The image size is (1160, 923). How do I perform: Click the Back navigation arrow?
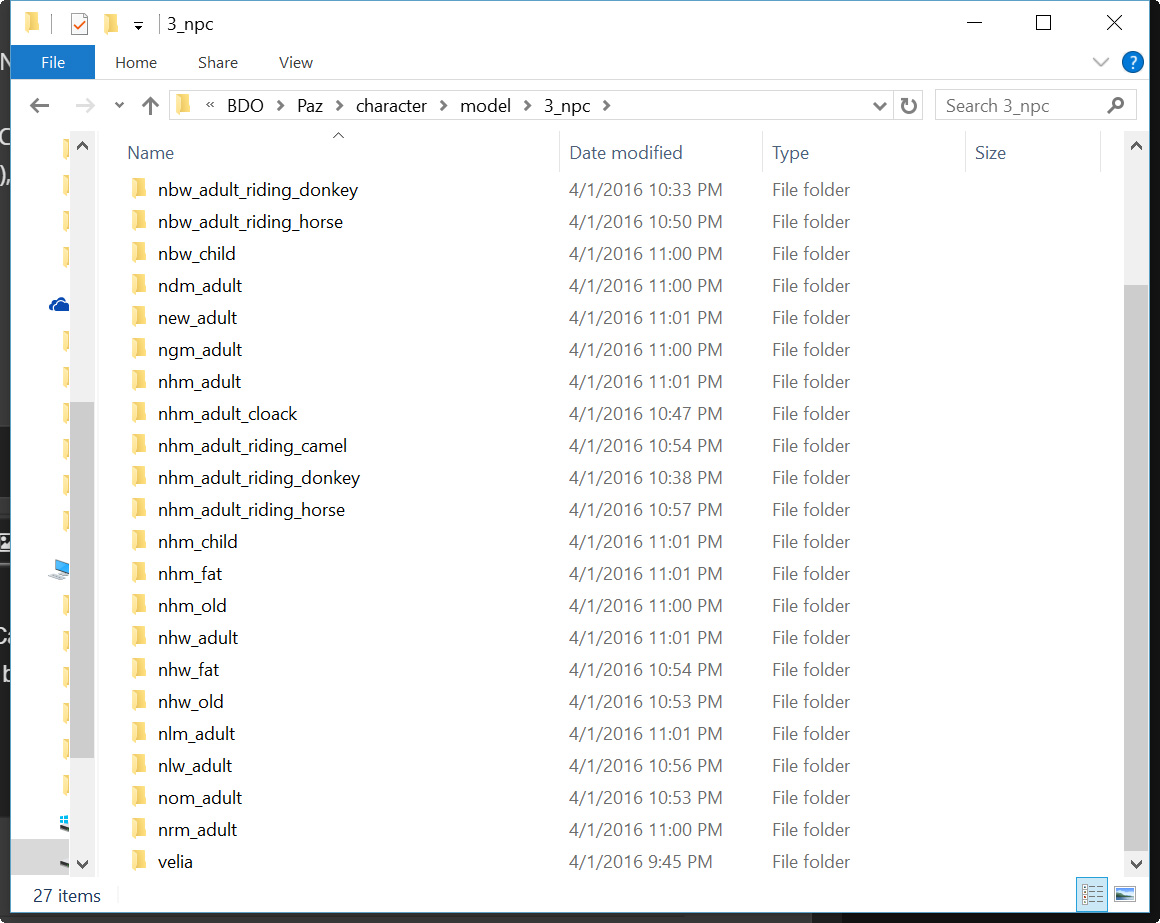tap(40, 106)
